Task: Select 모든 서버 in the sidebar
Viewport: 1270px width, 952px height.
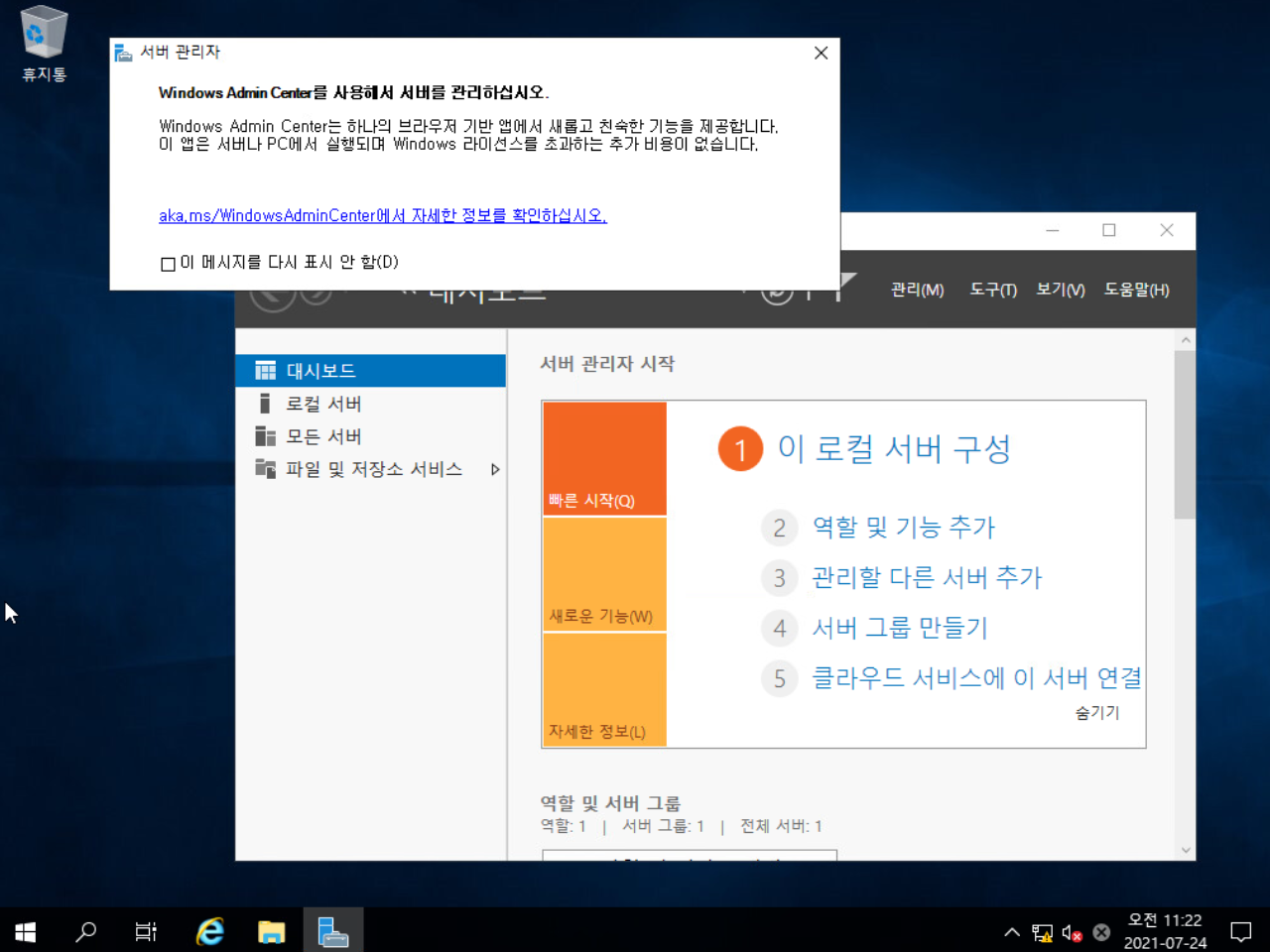Action: coord(370,436)
